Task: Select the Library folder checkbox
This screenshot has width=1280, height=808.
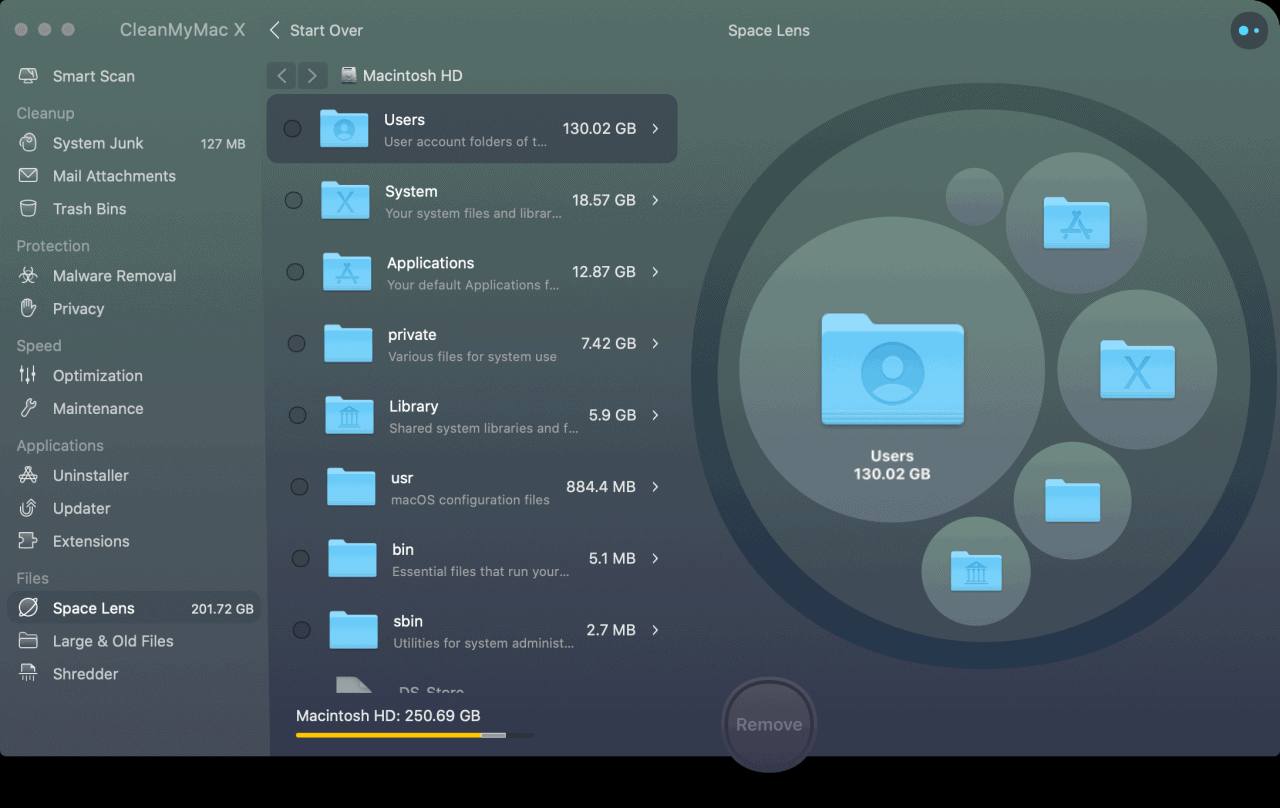Action: [297, 415]
